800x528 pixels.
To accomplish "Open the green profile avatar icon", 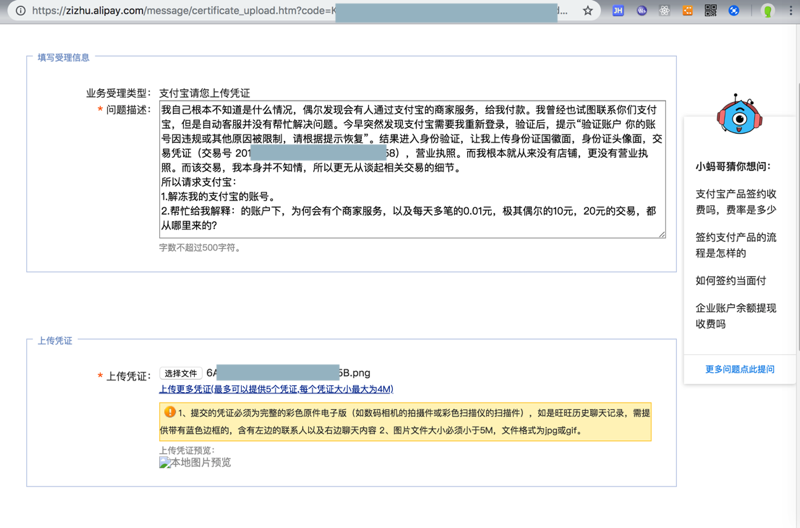I will [x=767, y=11].
